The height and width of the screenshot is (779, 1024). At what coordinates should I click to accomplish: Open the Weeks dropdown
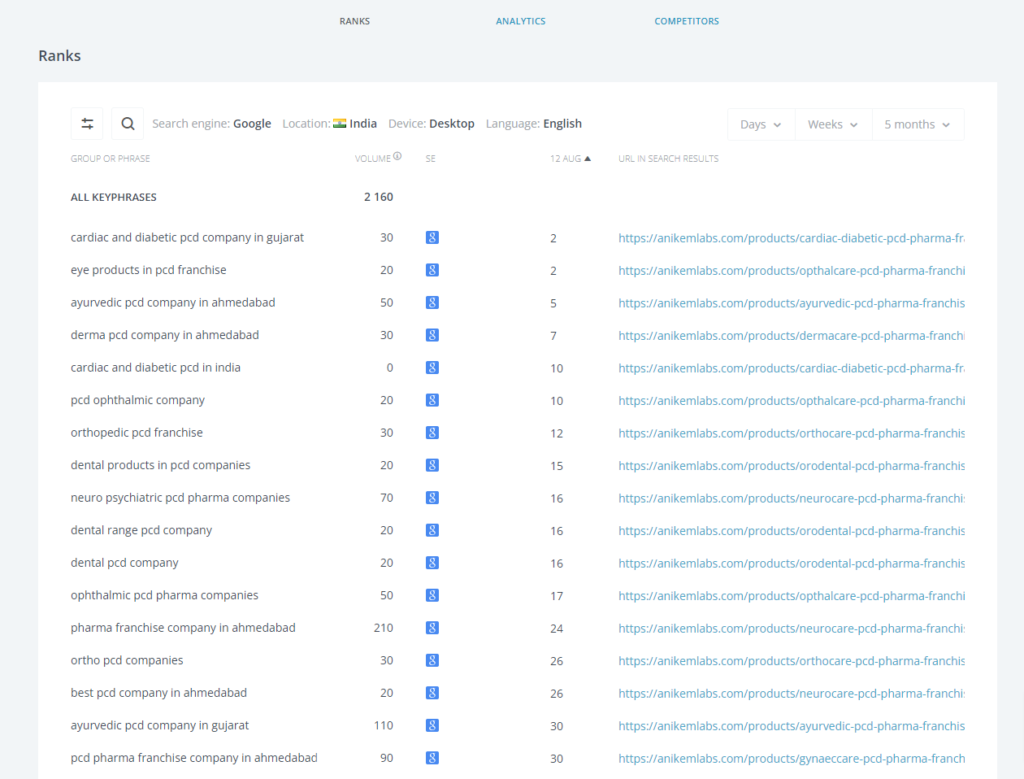(x=833, y=124)
